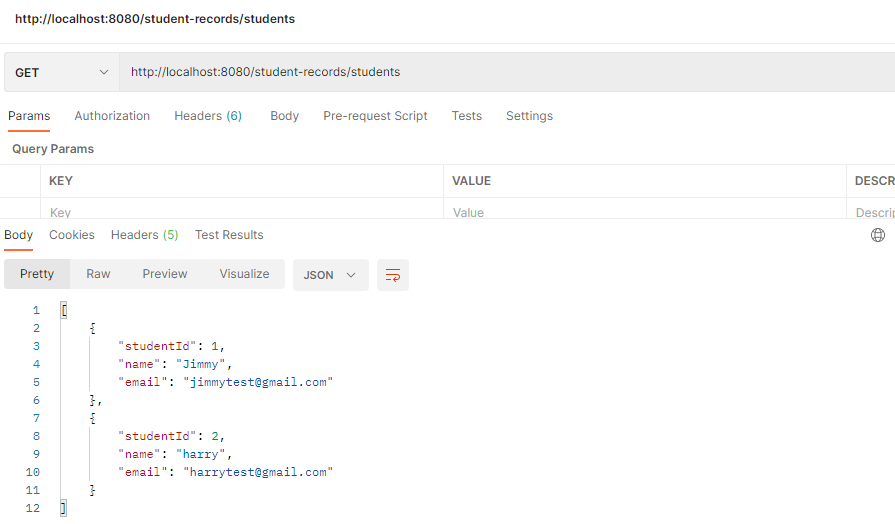Click the Query Params heading
This screenshot has height=524, width=895.
[x=53, y=149]
